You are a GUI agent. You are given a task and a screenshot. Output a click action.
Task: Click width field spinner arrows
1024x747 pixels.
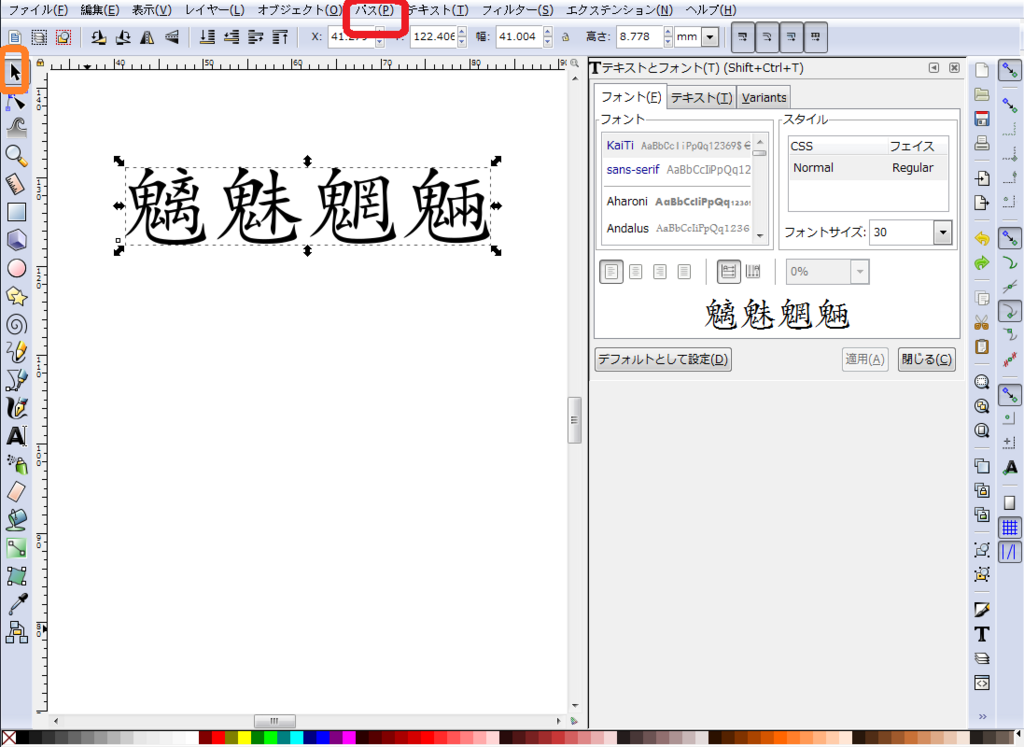[x=547, y=37]
